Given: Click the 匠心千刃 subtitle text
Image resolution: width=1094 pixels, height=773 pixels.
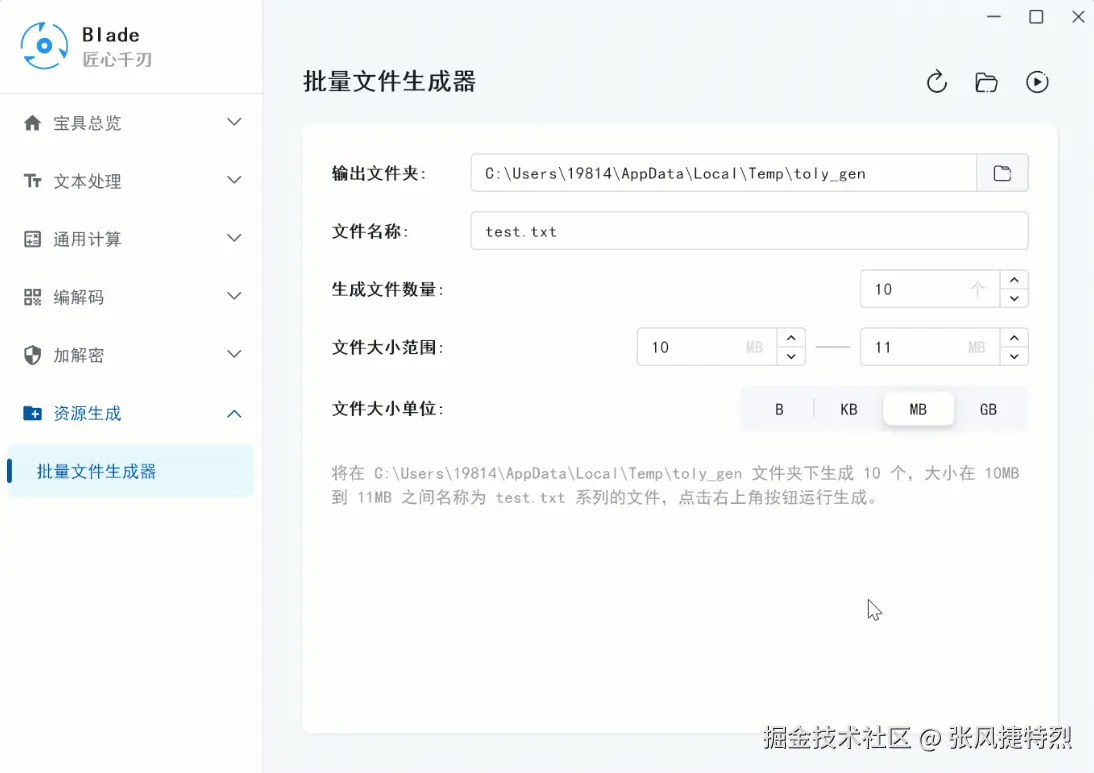Looking at the screenshot, I should [x=117, y=59].
